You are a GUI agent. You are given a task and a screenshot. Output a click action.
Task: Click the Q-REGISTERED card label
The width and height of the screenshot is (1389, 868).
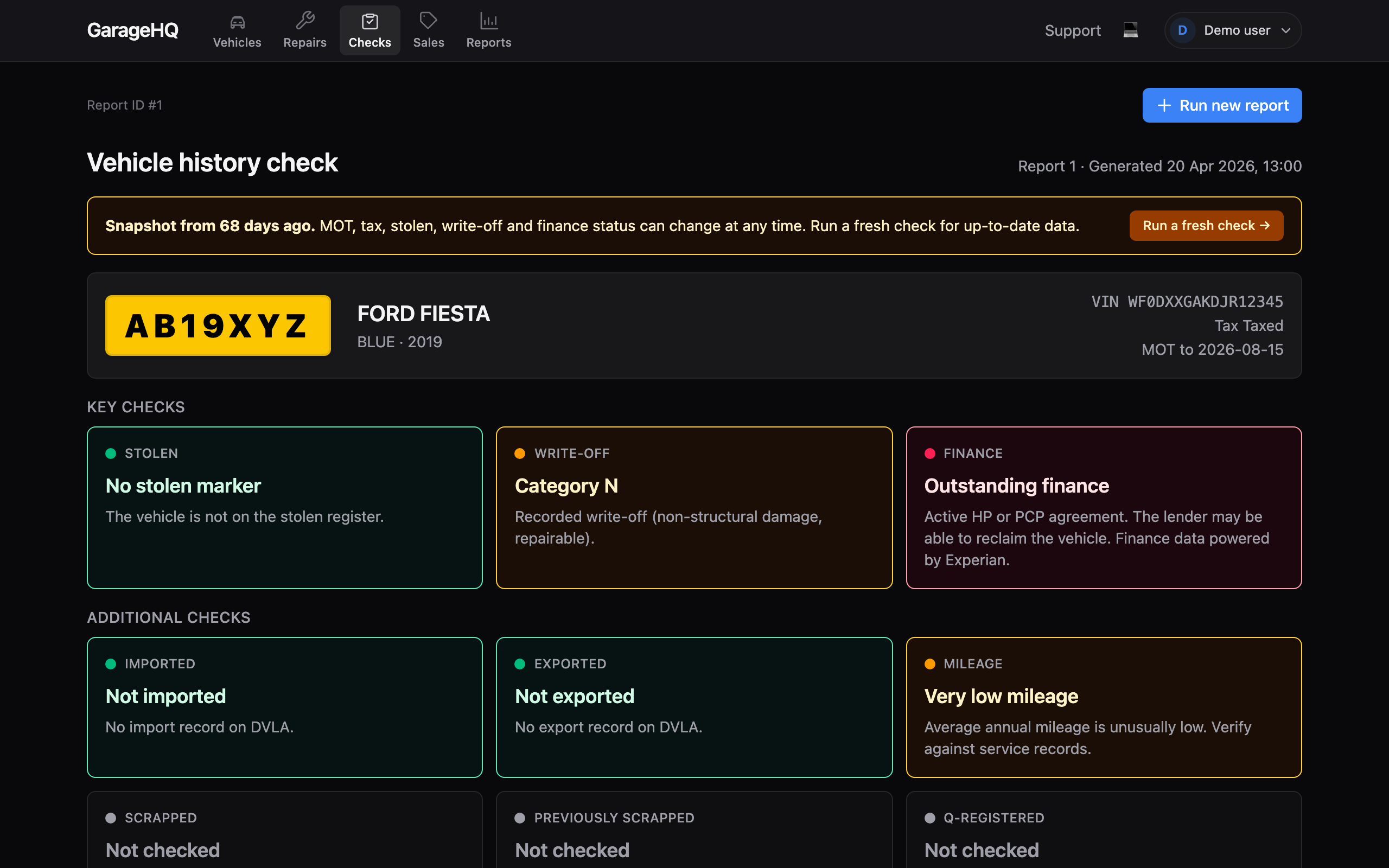coord(993,818)
